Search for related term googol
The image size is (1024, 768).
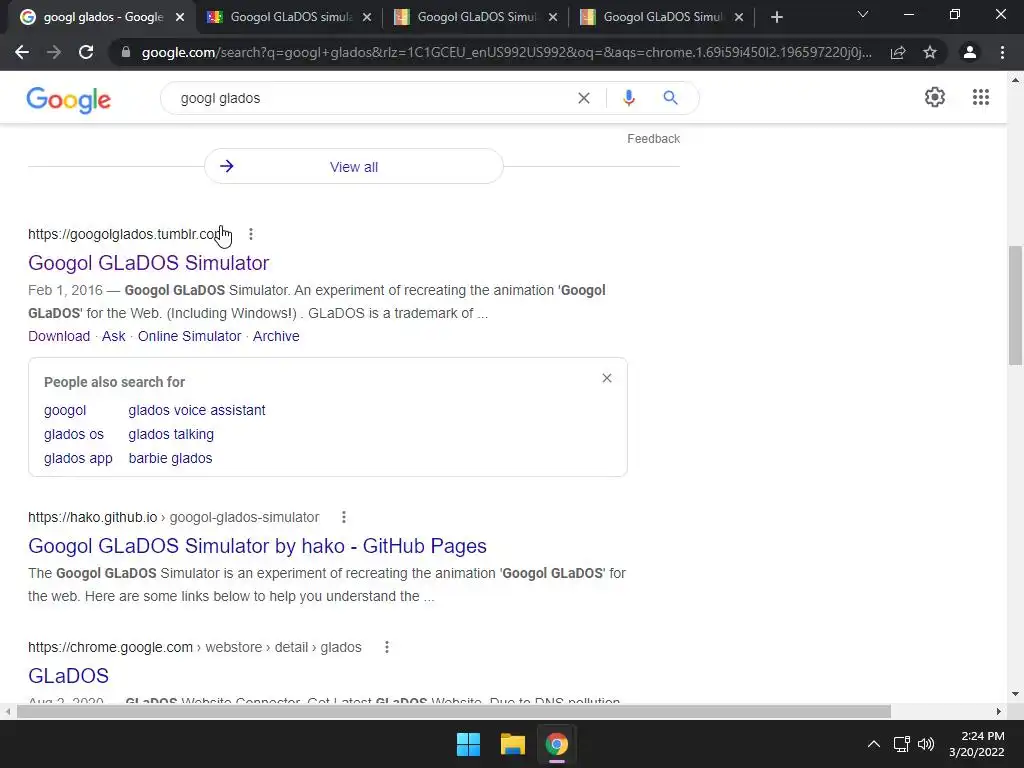(65, 410)
